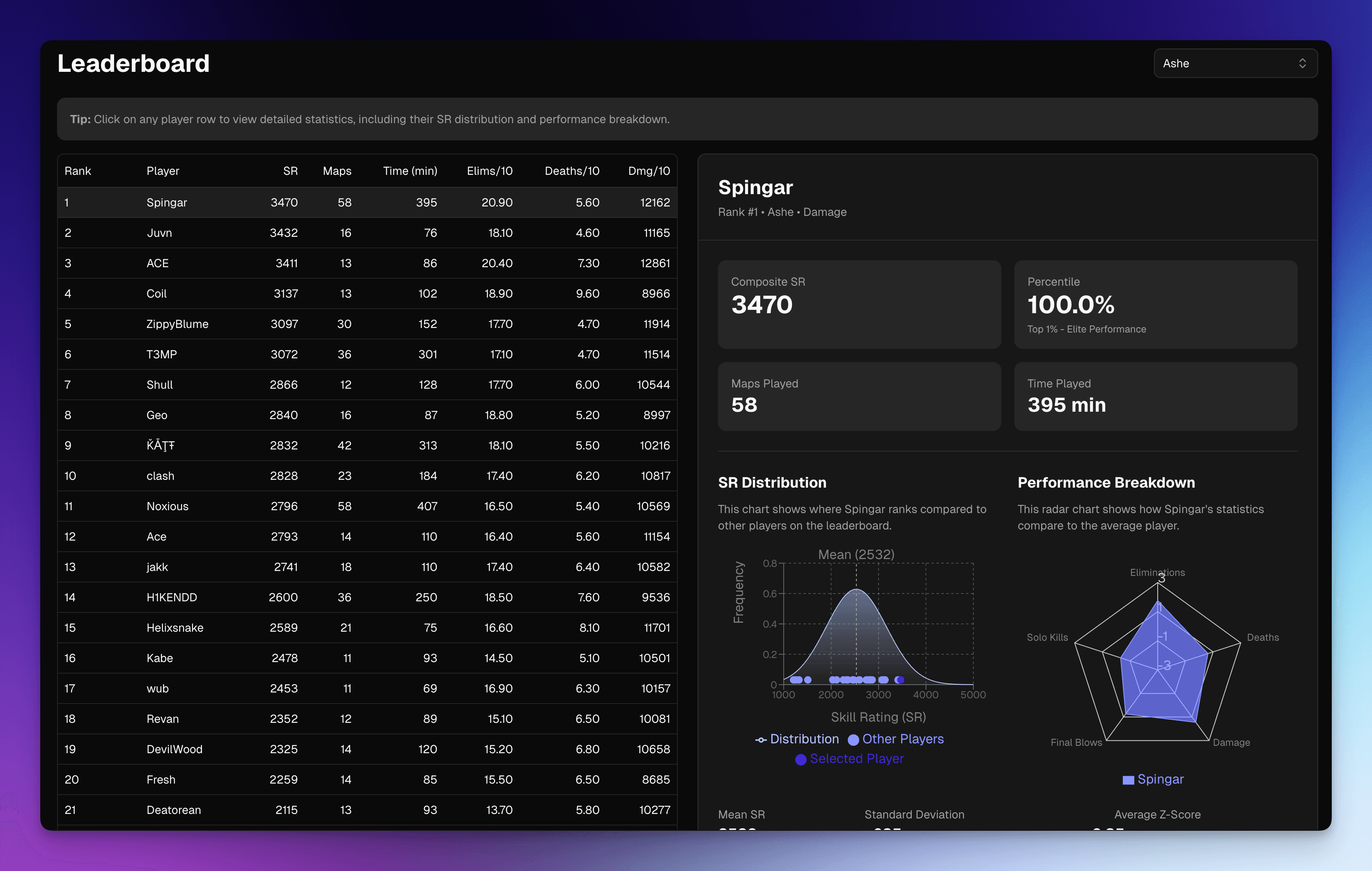Click the Elims/10 column header

tap(489, 170)
